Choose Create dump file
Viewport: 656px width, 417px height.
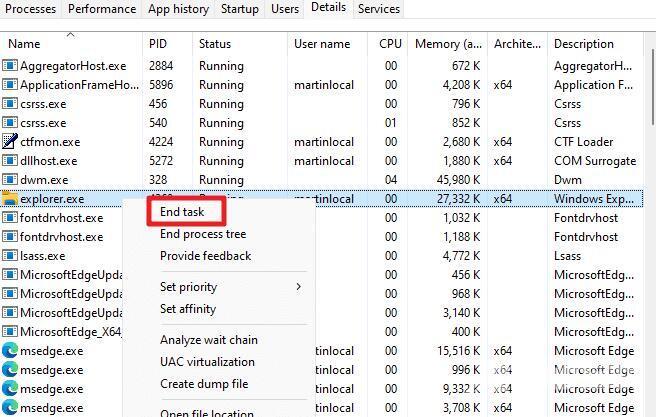pos(204,384)
